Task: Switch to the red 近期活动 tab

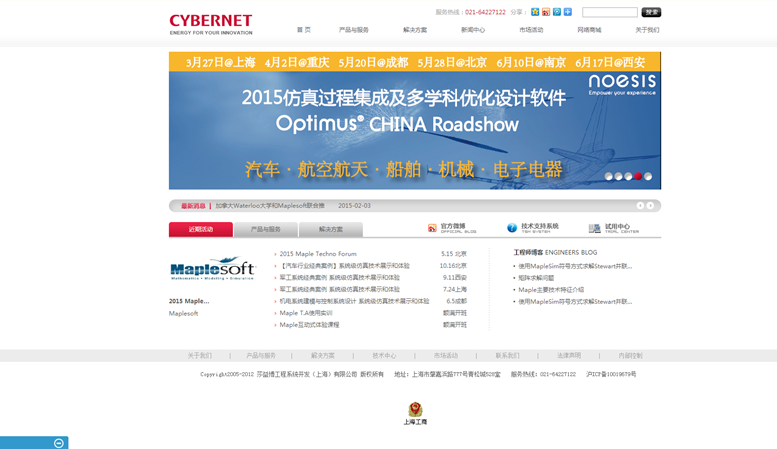Action: coord(201,229)
